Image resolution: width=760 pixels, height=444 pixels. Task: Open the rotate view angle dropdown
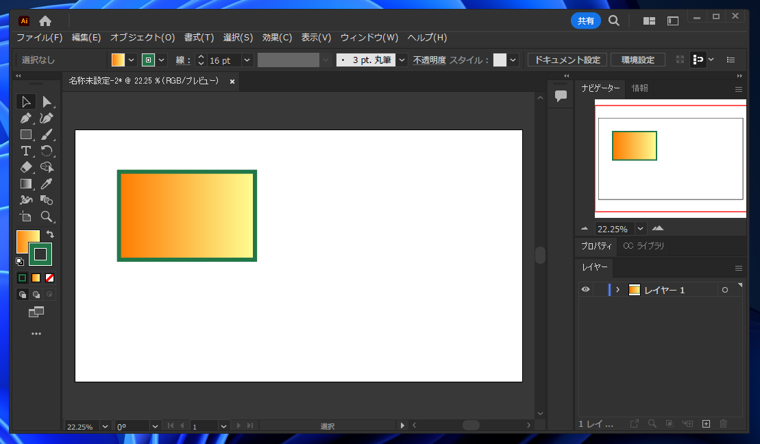155,427
